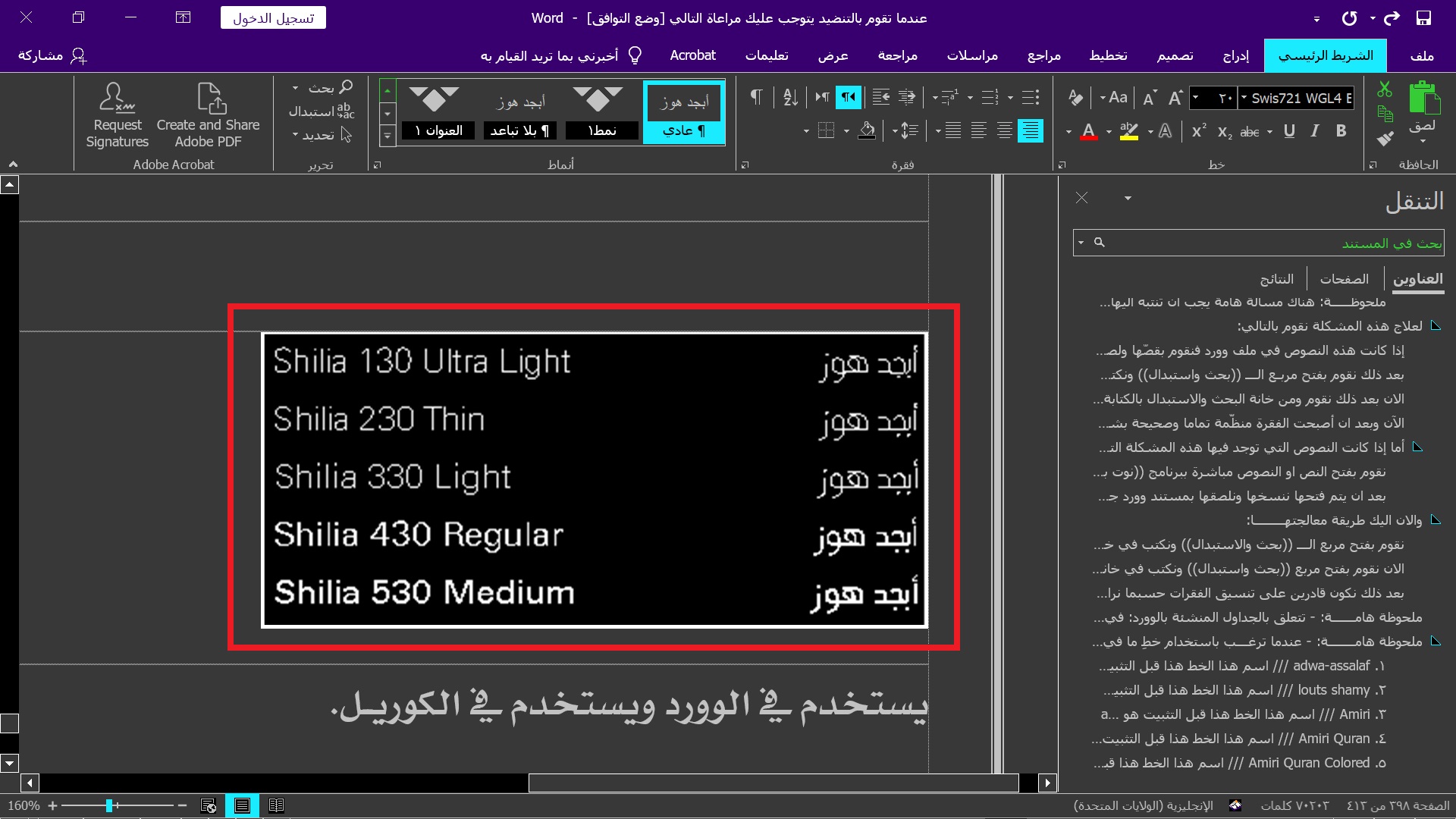The image size is (1456, 819).
Task: Click the مشاركة share button
Action: [x=52, y=55]
